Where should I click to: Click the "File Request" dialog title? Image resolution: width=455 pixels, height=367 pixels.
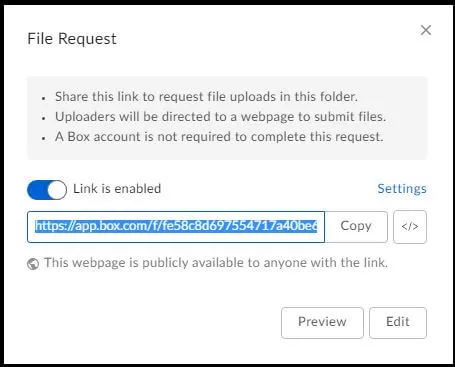[x=72, y=39]
